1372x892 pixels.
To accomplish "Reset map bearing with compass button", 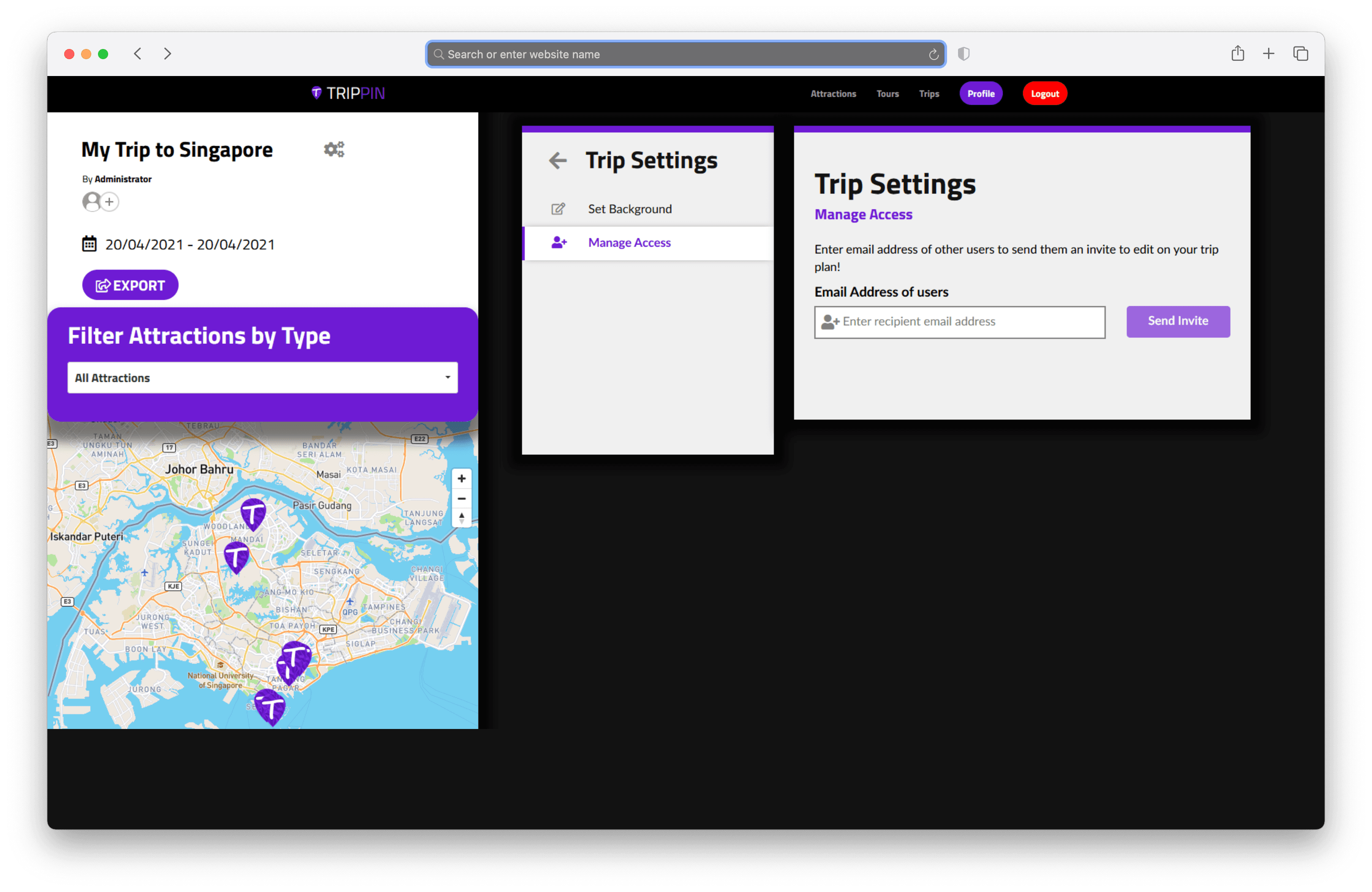I will [x=461, y=517].
